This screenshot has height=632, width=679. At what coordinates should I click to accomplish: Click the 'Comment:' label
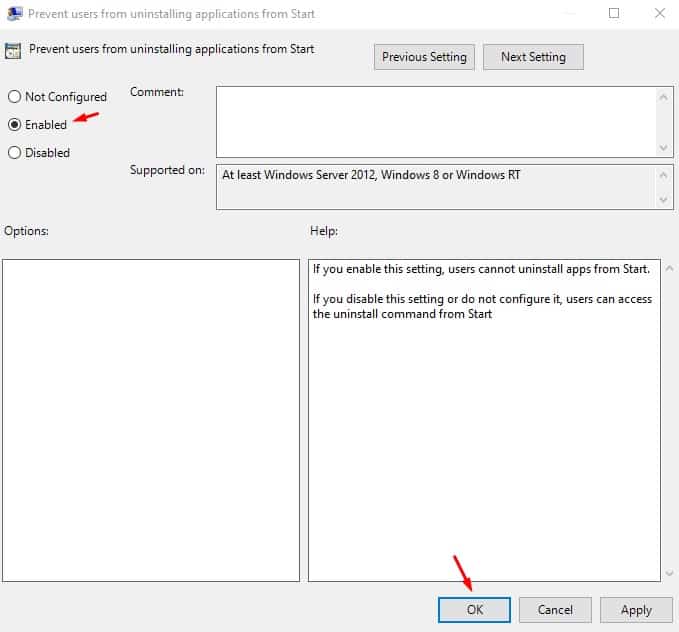point(157,92)
